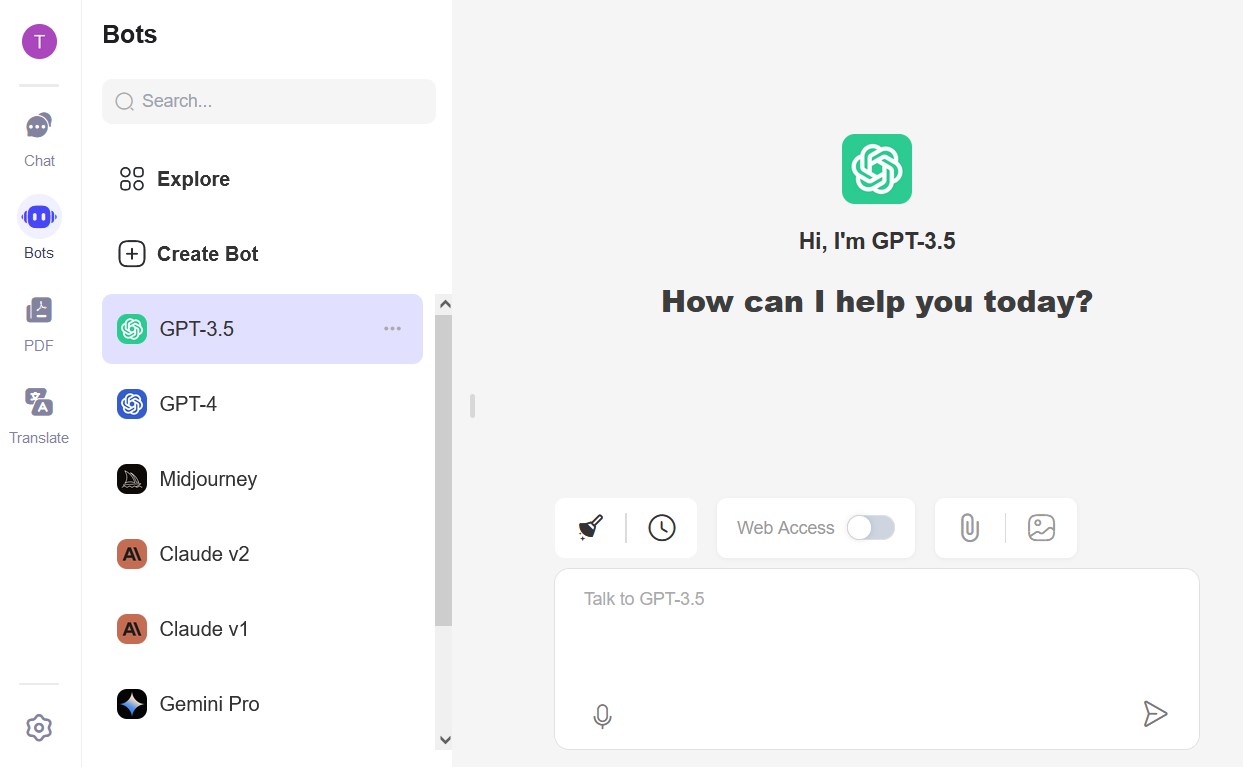Click the Claude v2 logo
The image size is (1243, 767).
tap(132, 554)
